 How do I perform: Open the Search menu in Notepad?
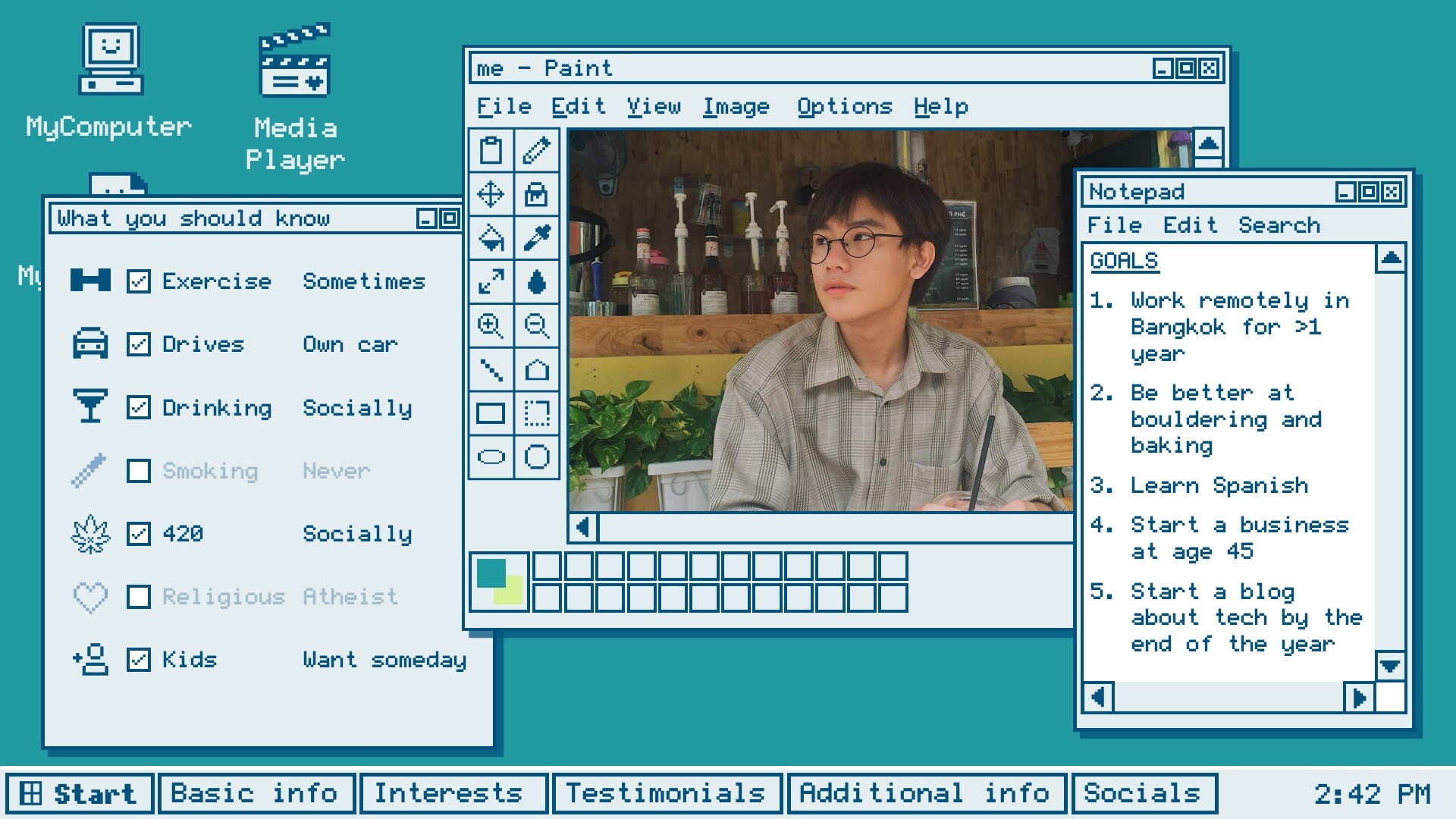tap(1279, 225)
